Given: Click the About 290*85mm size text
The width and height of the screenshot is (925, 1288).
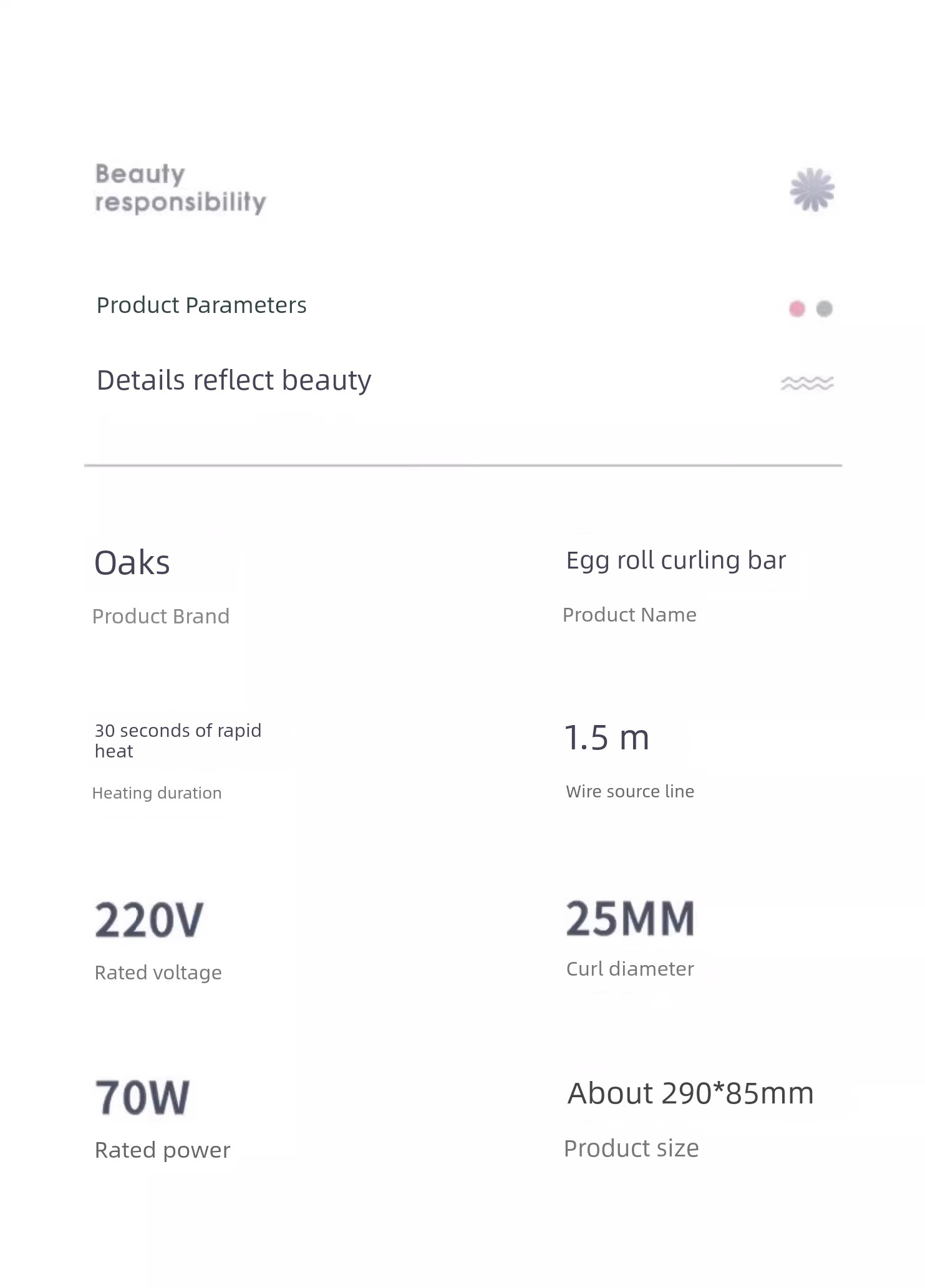Looking at the screenshot, I should (x=690, y=1093).
